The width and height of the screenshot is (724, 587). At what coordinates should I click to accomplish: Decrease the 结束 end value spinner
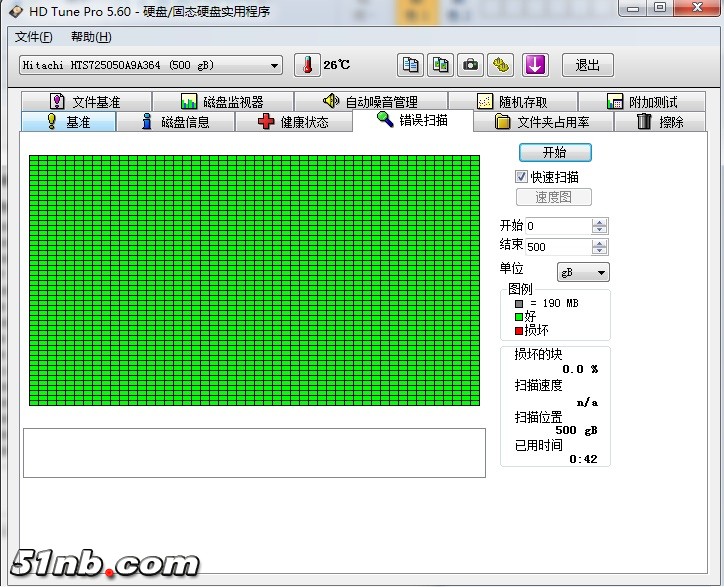tap(599, 251)
